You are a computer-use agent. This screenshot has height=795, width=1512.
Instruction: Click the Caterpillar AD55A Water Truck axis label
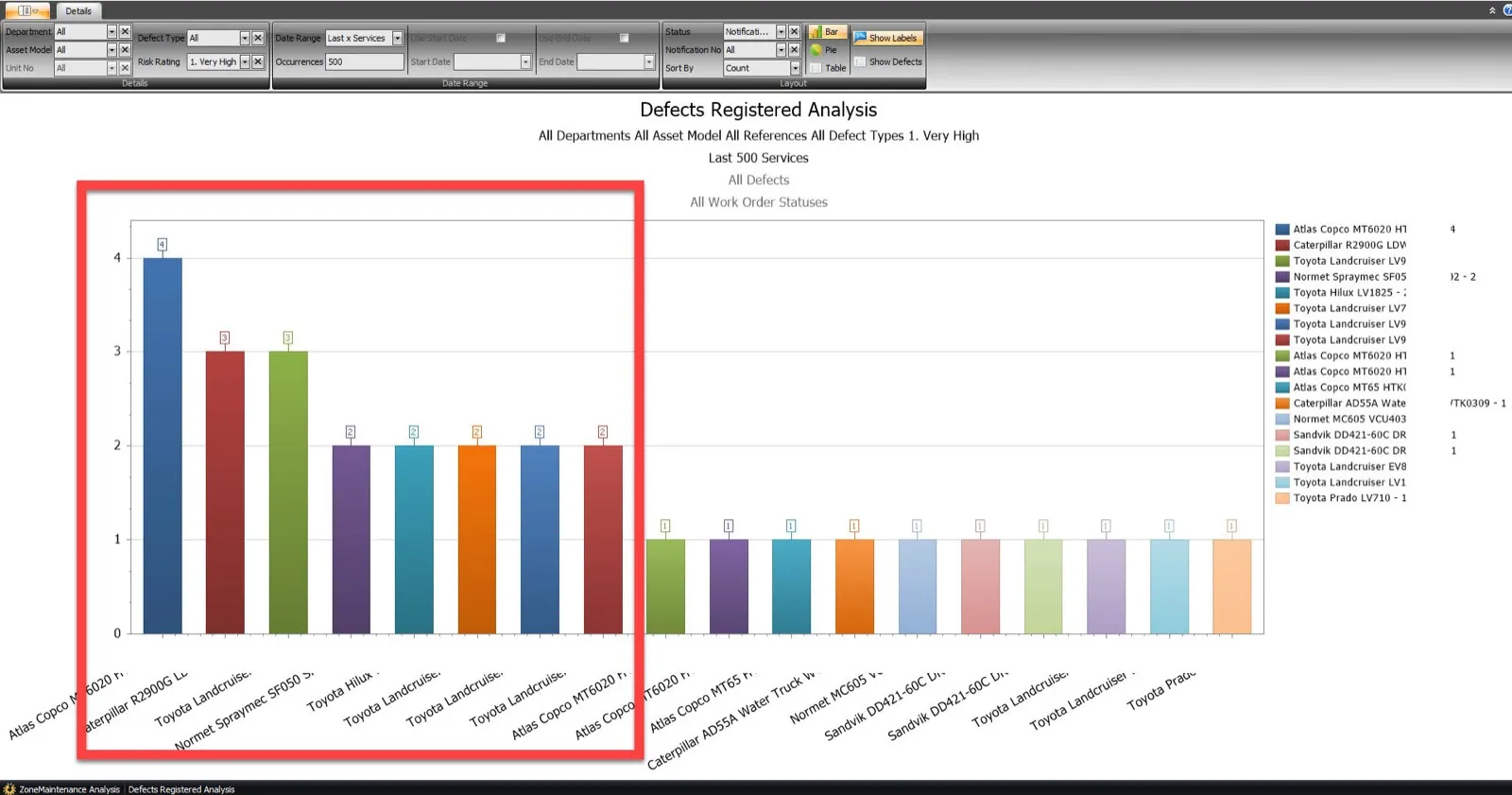pyautogui.click(x=732, y=720)
